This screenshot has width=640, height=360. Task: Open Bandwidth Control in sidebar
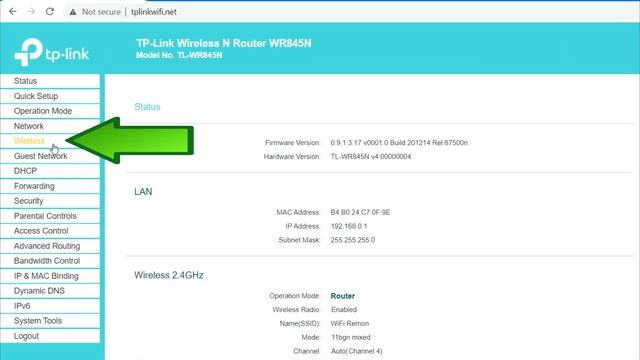50,261
